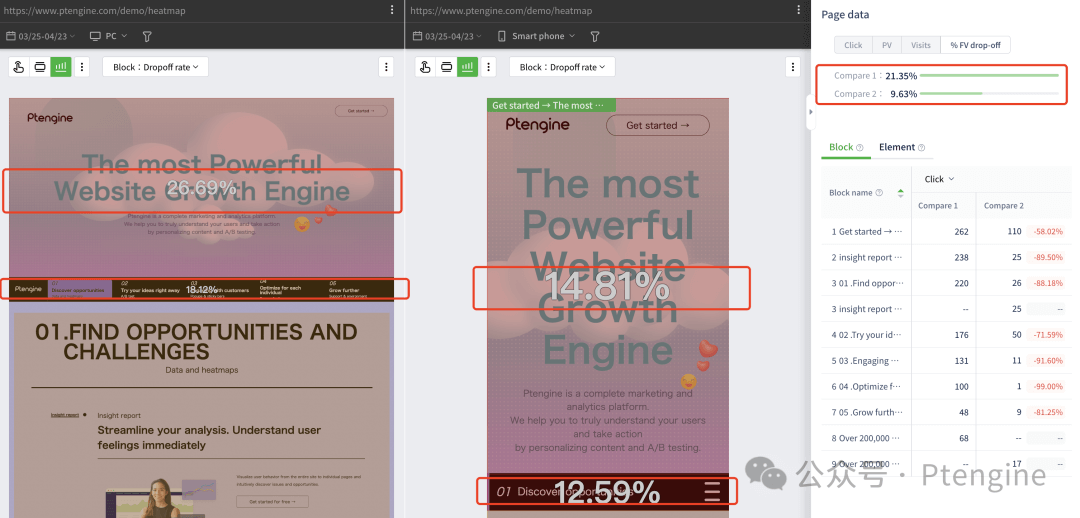Select the click heatmap icon in PC panel
The image size is (1080, 518).
(x=18, y=67)
